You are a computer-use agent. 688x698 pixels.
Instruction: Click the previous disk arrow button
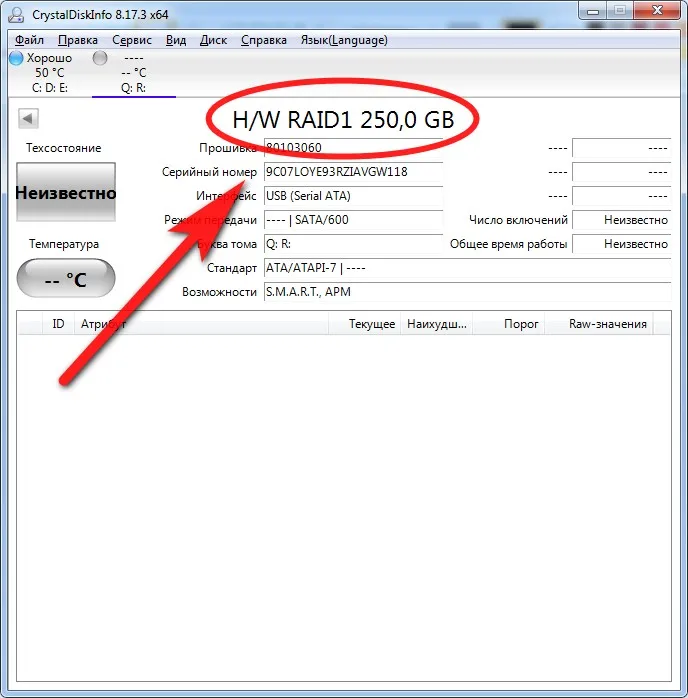[x=28, y=118]
